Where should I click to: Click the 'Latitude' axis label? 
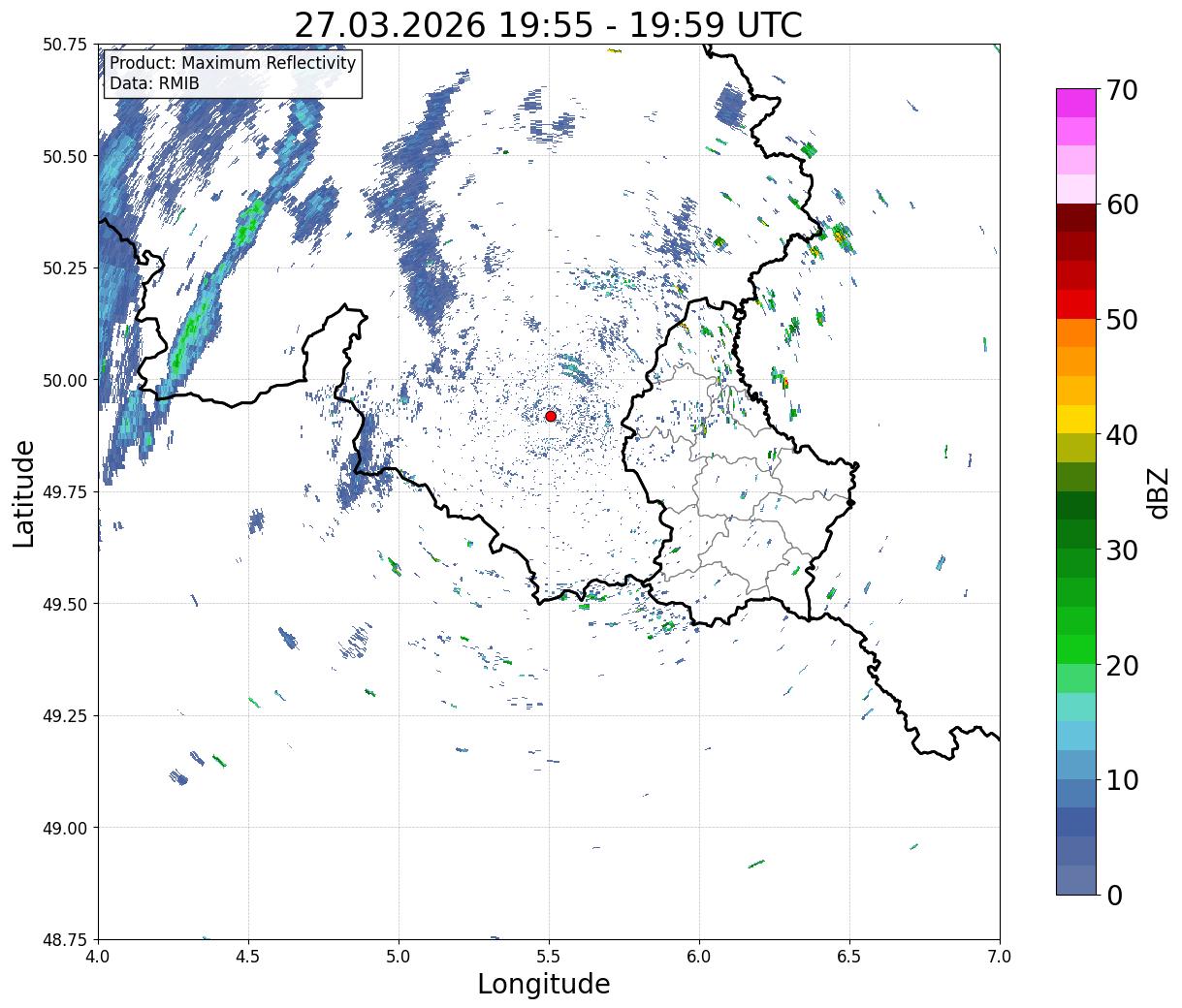pyautogui.click(x=24, y=492)
